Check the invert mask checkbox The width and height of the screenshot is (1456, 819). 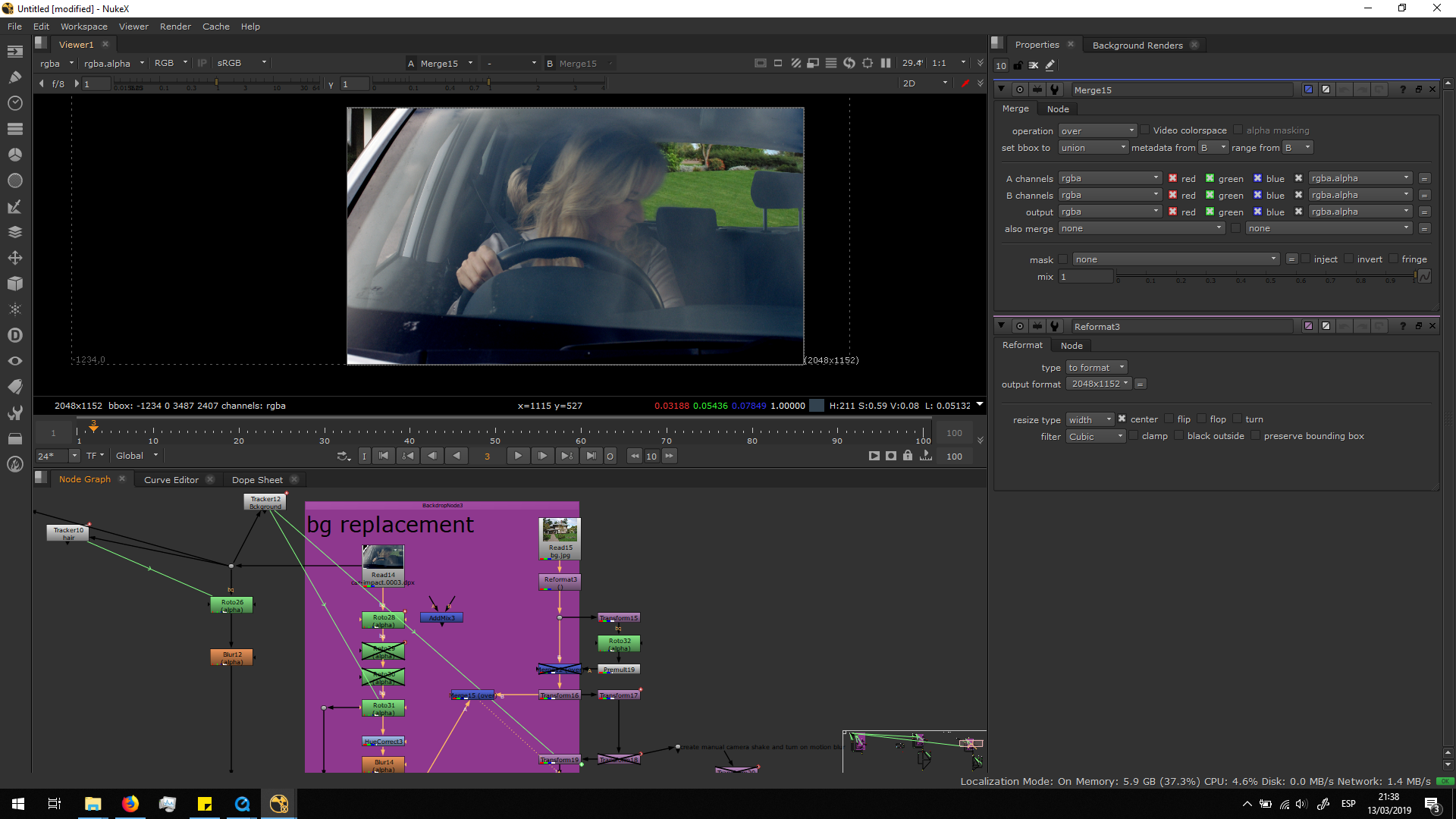(x=1349, y=259)
